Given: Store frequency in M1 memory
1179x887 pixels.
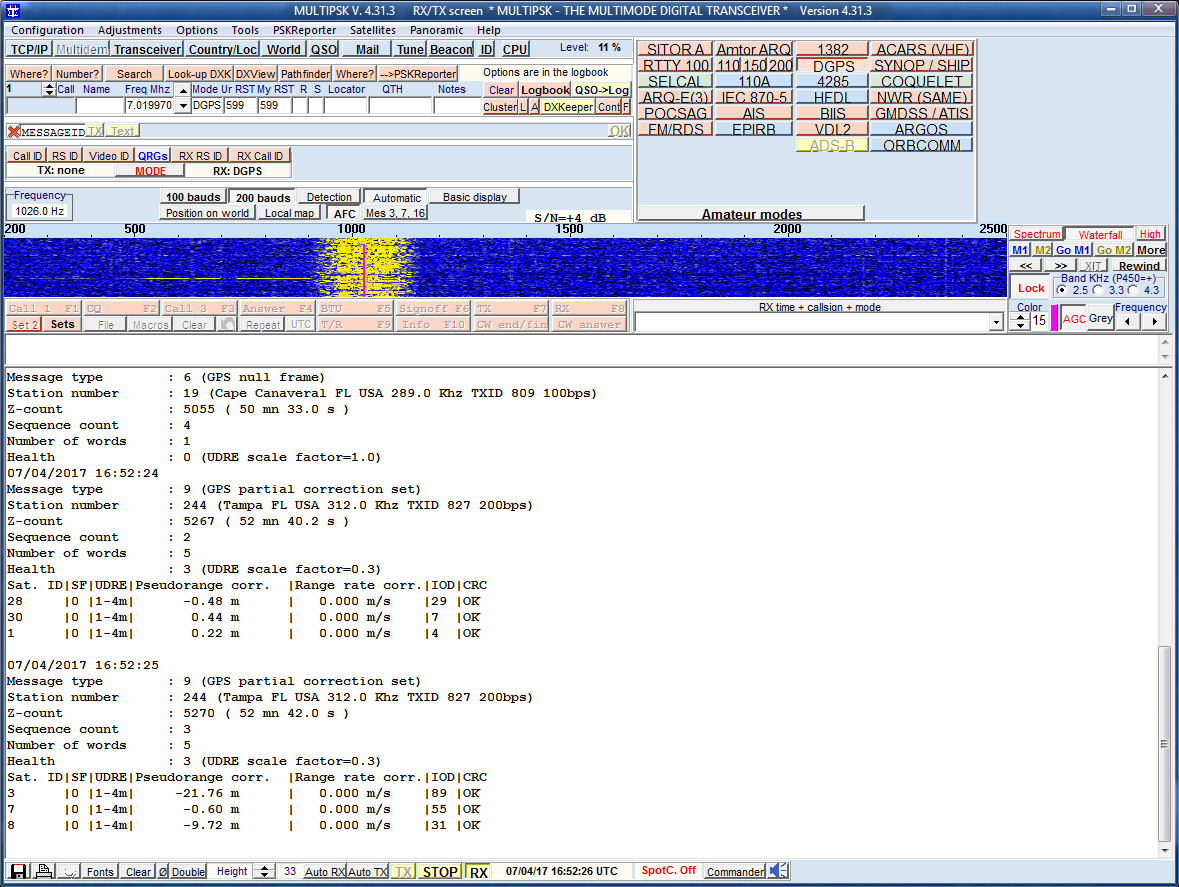Looking at the screenshot, I should (x=1020, y=250).
